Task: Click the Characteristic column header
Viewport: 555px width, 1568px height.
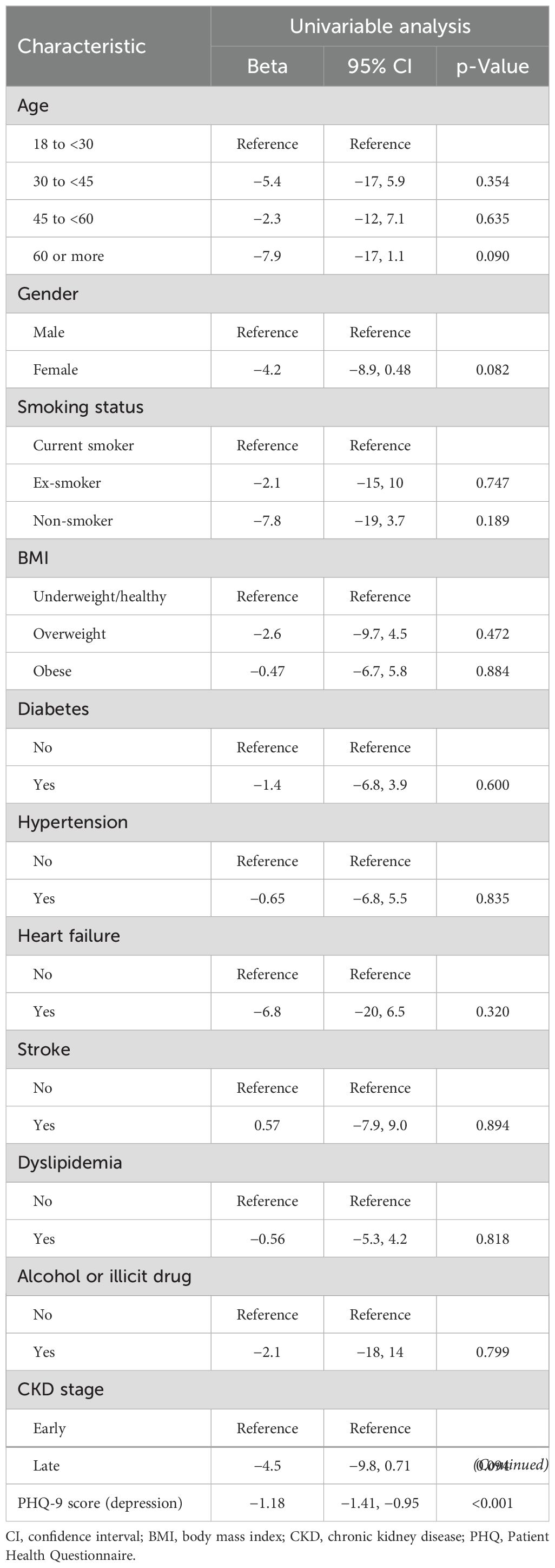Action: (82, 46)
